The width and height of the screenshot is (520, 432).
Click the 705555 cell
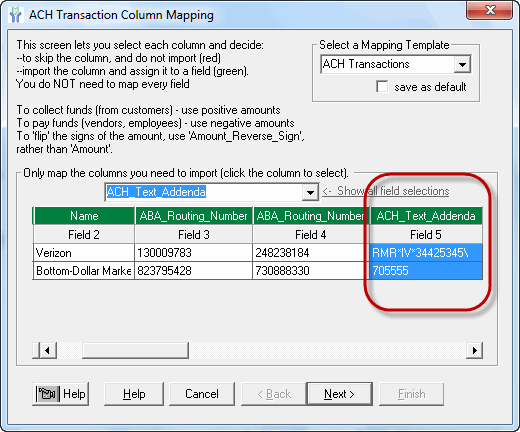tap(426, 271)
